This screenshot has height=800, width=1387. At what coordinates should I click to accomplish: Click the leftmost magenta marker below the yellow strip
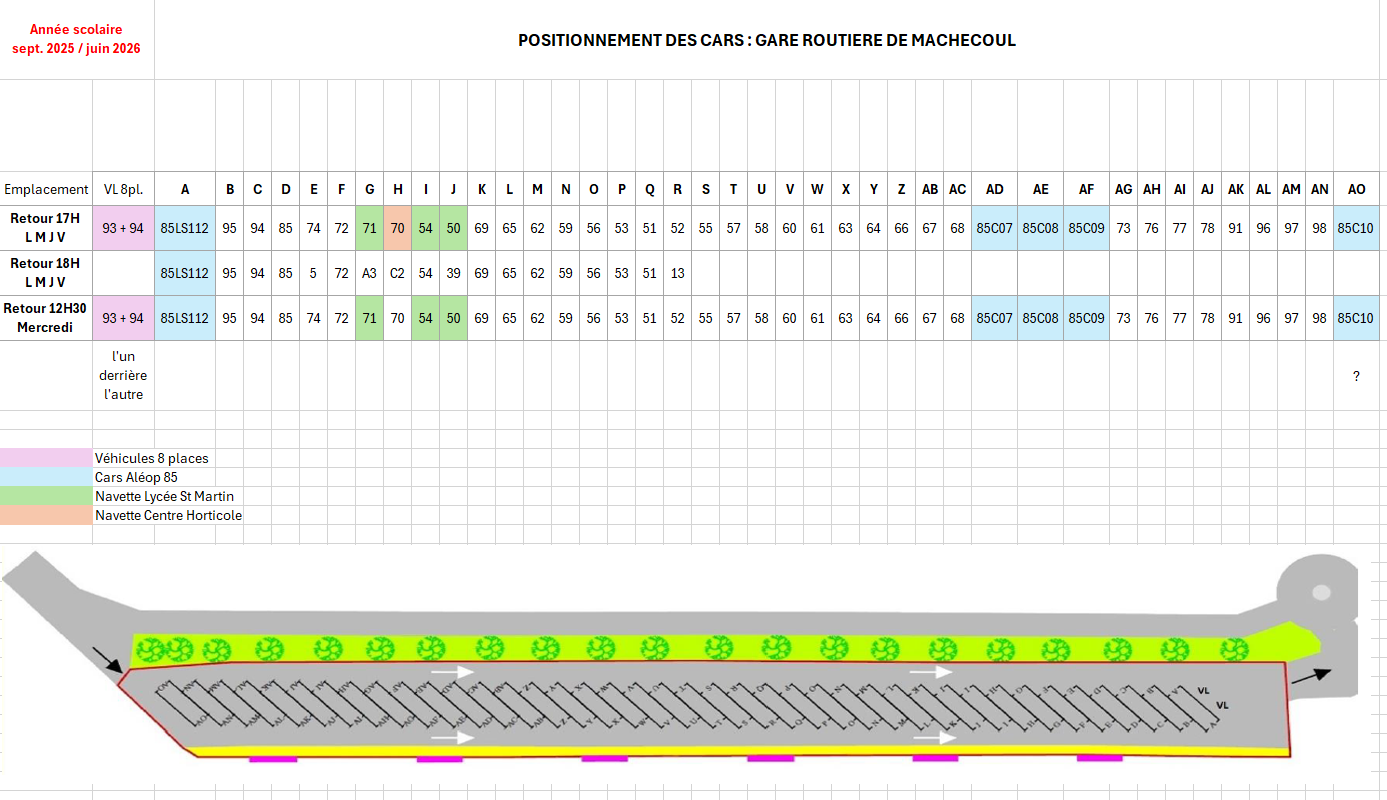pyautogui.click(x=273, y=759)
